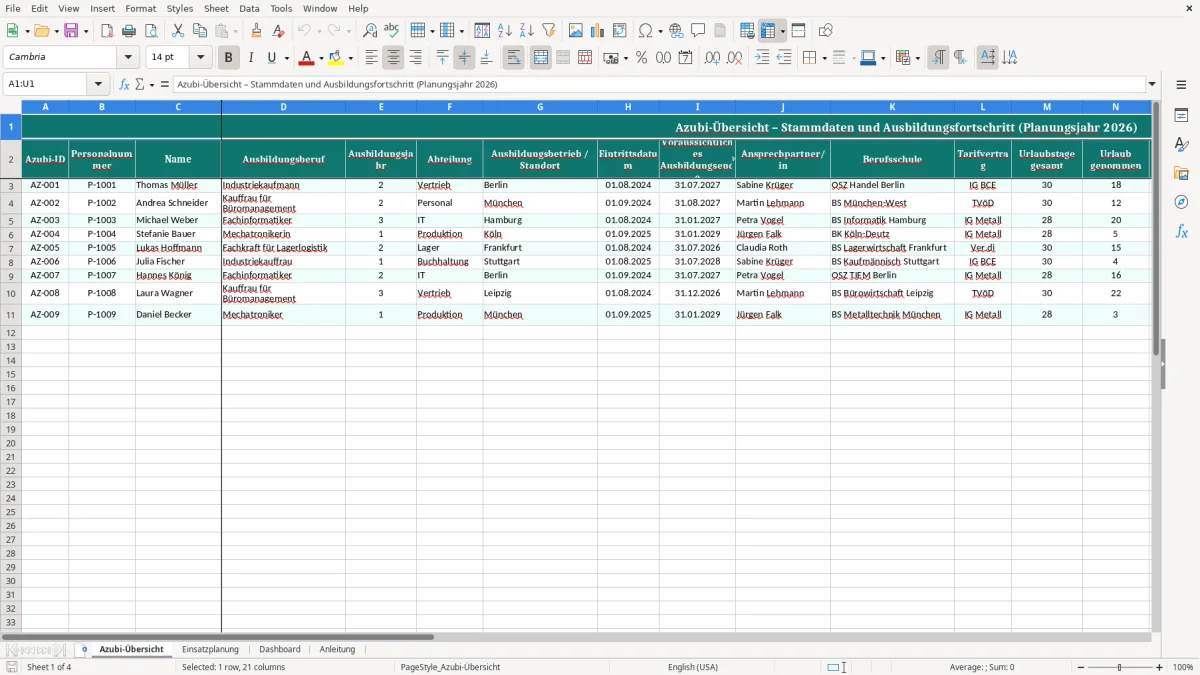Expand the Name Box dropdown
This screenshot has width=1200, height=675.
(x=98, y=84)
